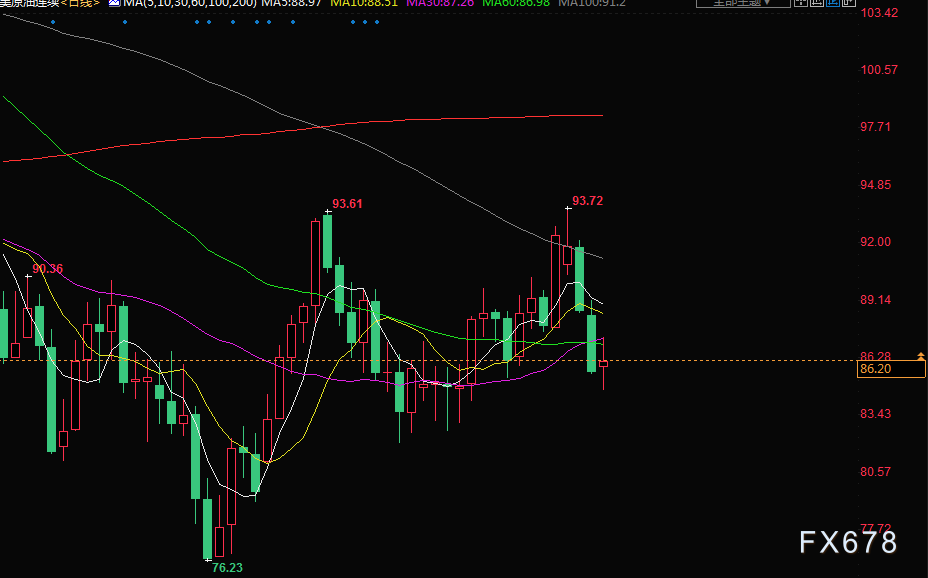Click the 92.00 price axis label
928x578 pixels.
(x=875, y=242)
